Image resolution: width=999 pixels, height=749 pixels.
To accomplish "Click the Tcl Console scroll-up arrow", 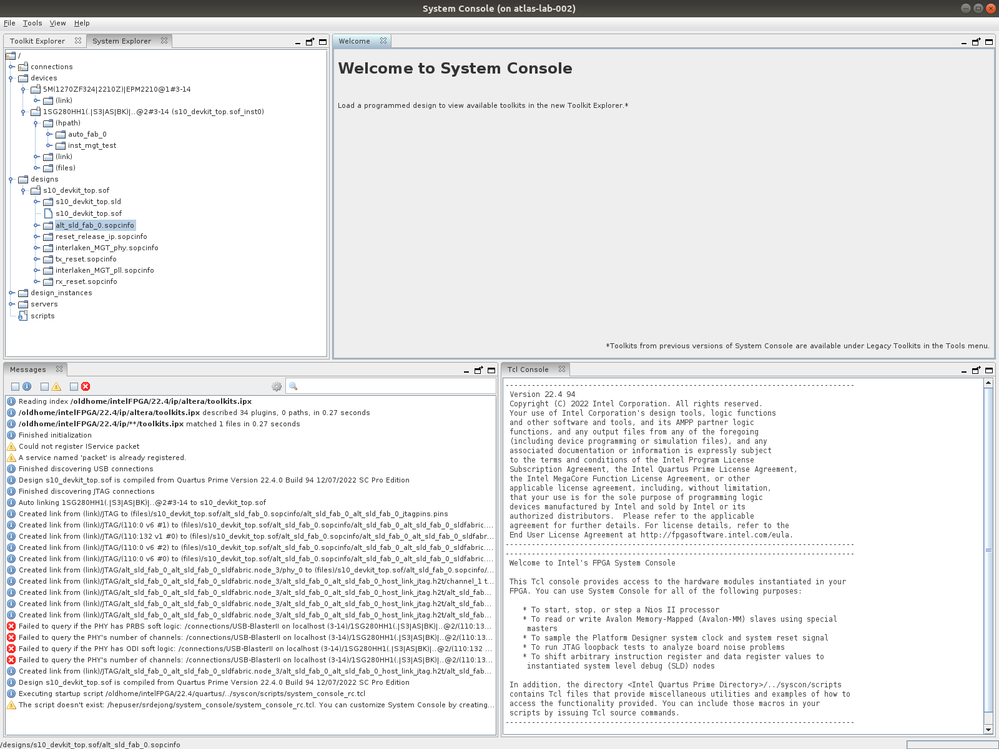I will pyautogui.click(x=988, y=383).
